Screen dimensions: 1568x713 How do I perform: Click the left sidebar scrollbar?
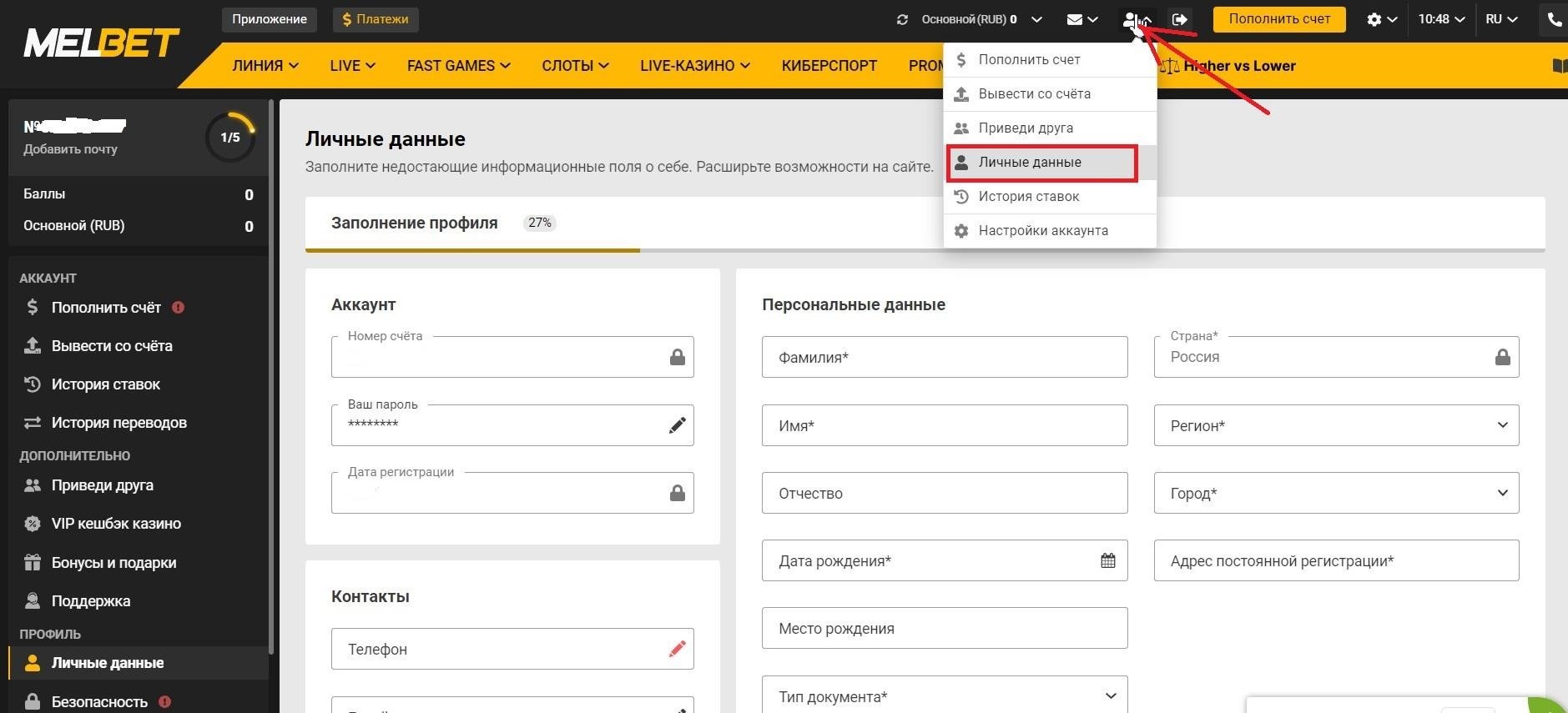pos(271,375)
